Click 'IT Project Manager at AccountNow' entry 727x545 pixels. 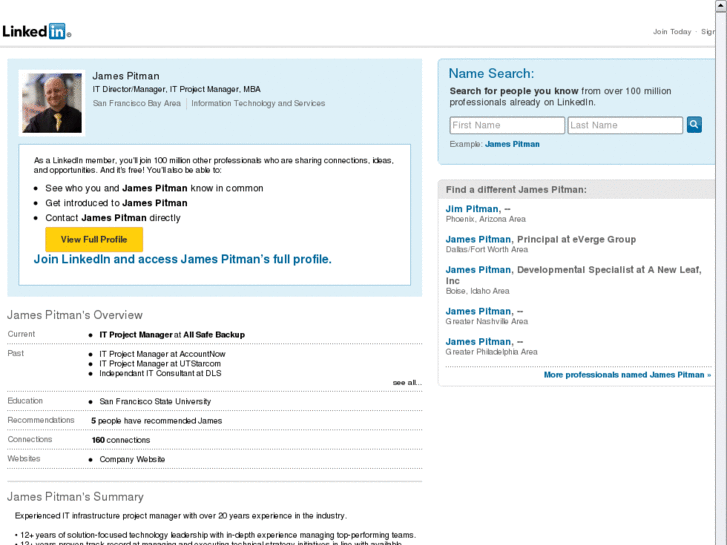click(x=162, y=354)
